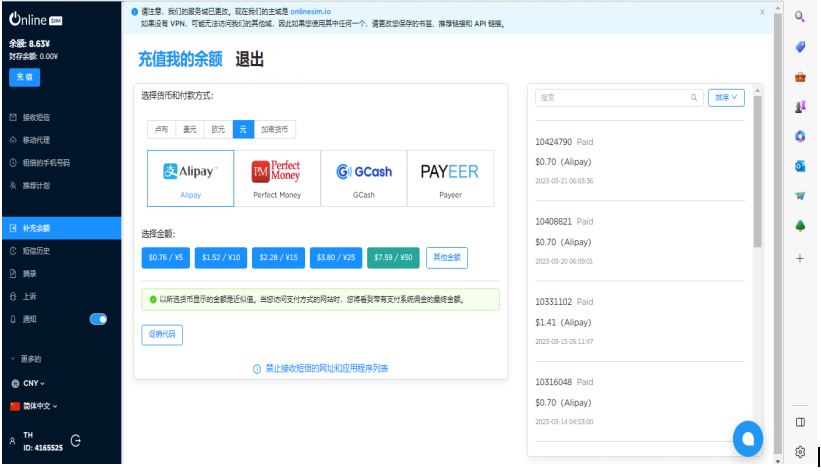
Task: Choose the $2.28 / ¥15 amount
Action: 279,257
